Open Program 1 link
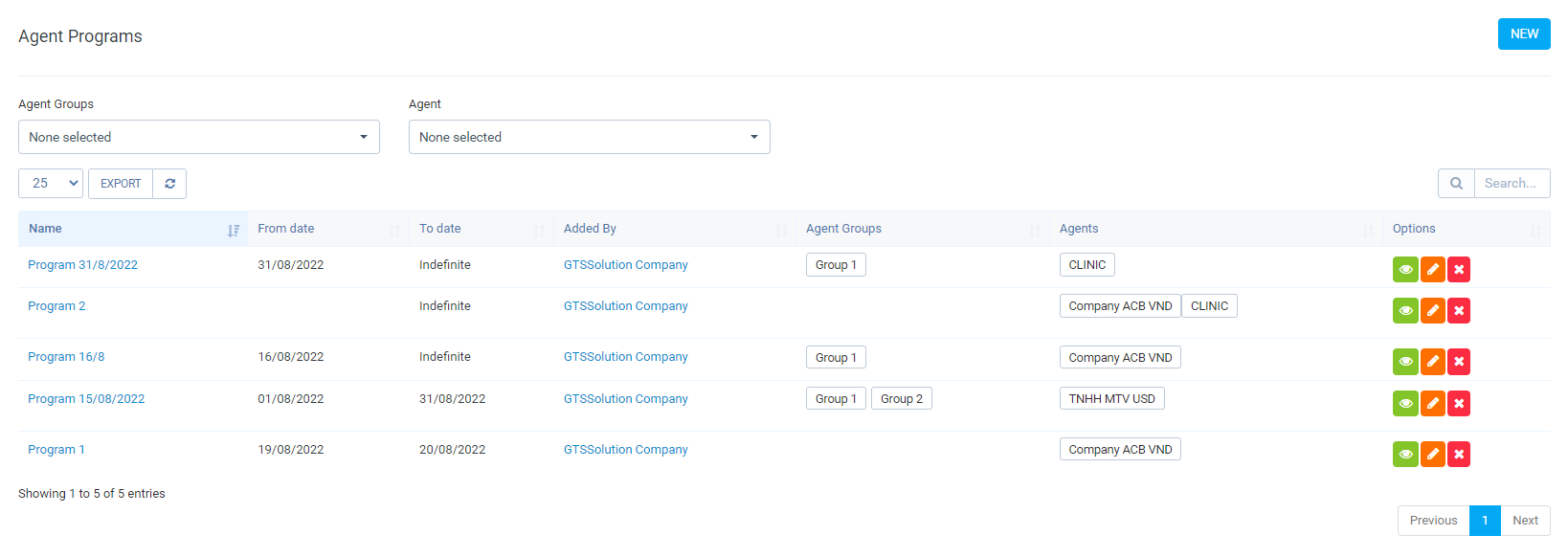 (56, 450)
